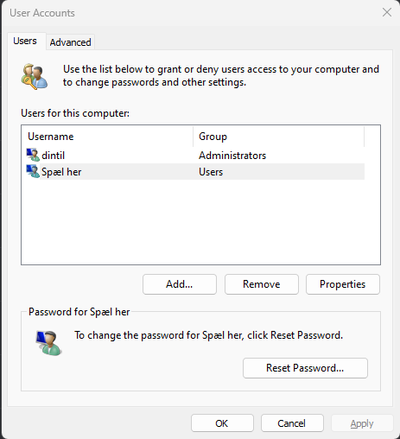Click the Administrators group cell

(232, 155)
